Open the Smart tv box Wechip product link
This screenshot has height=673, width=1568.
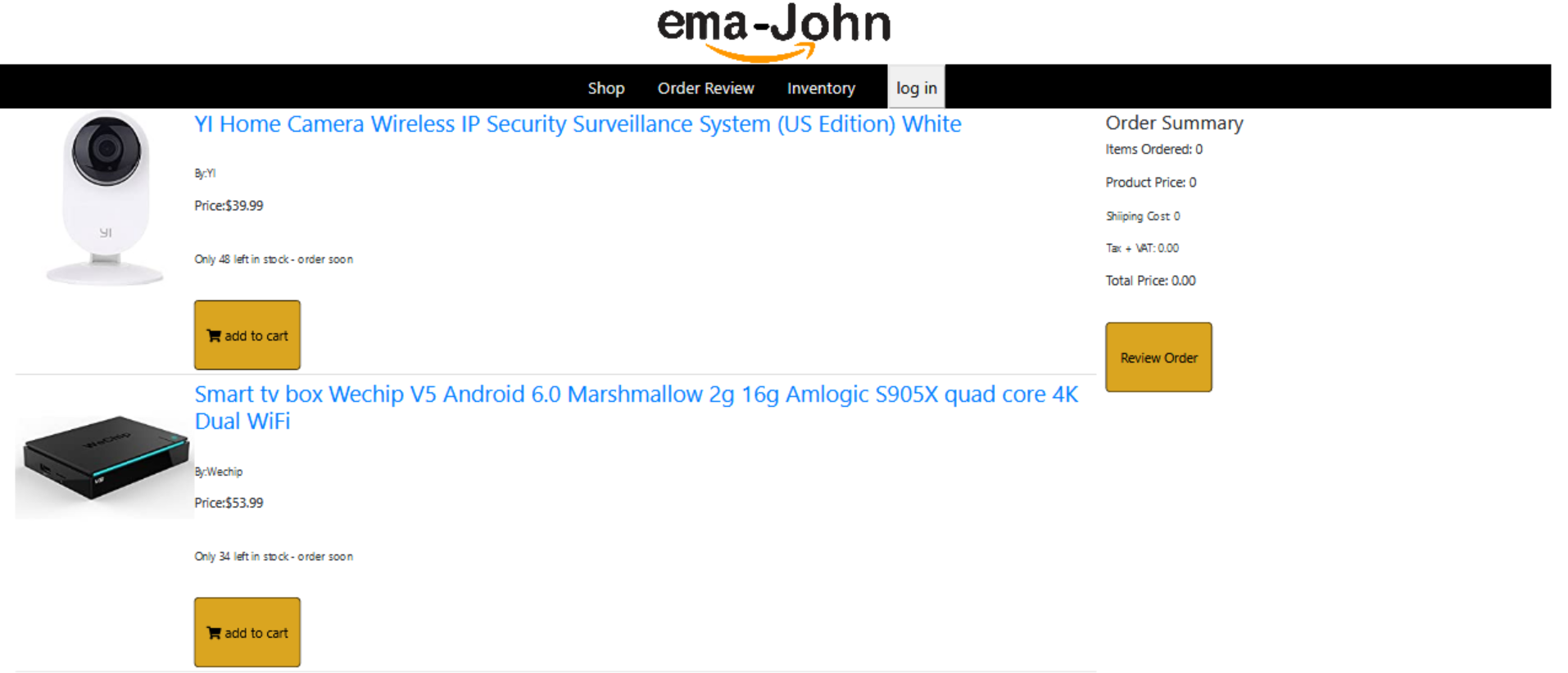[637, 407]
